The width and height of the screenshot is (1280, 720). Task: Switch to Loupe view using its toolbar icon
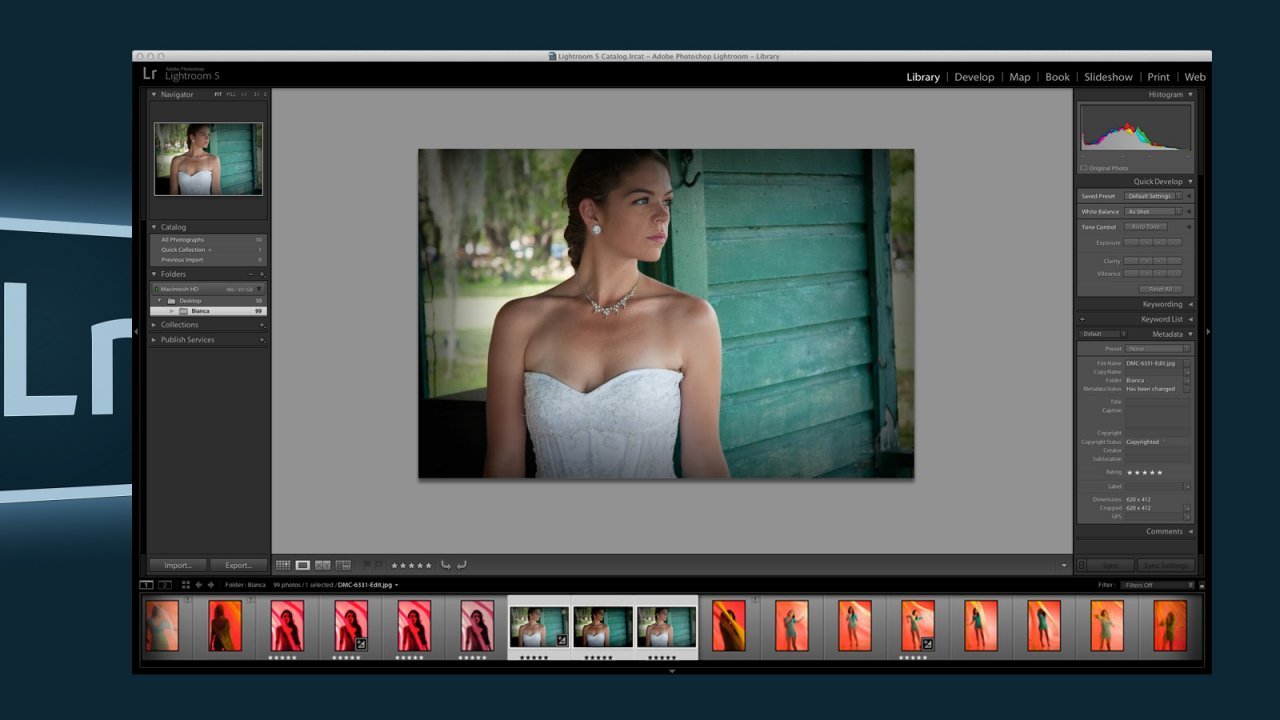(303, 565)
